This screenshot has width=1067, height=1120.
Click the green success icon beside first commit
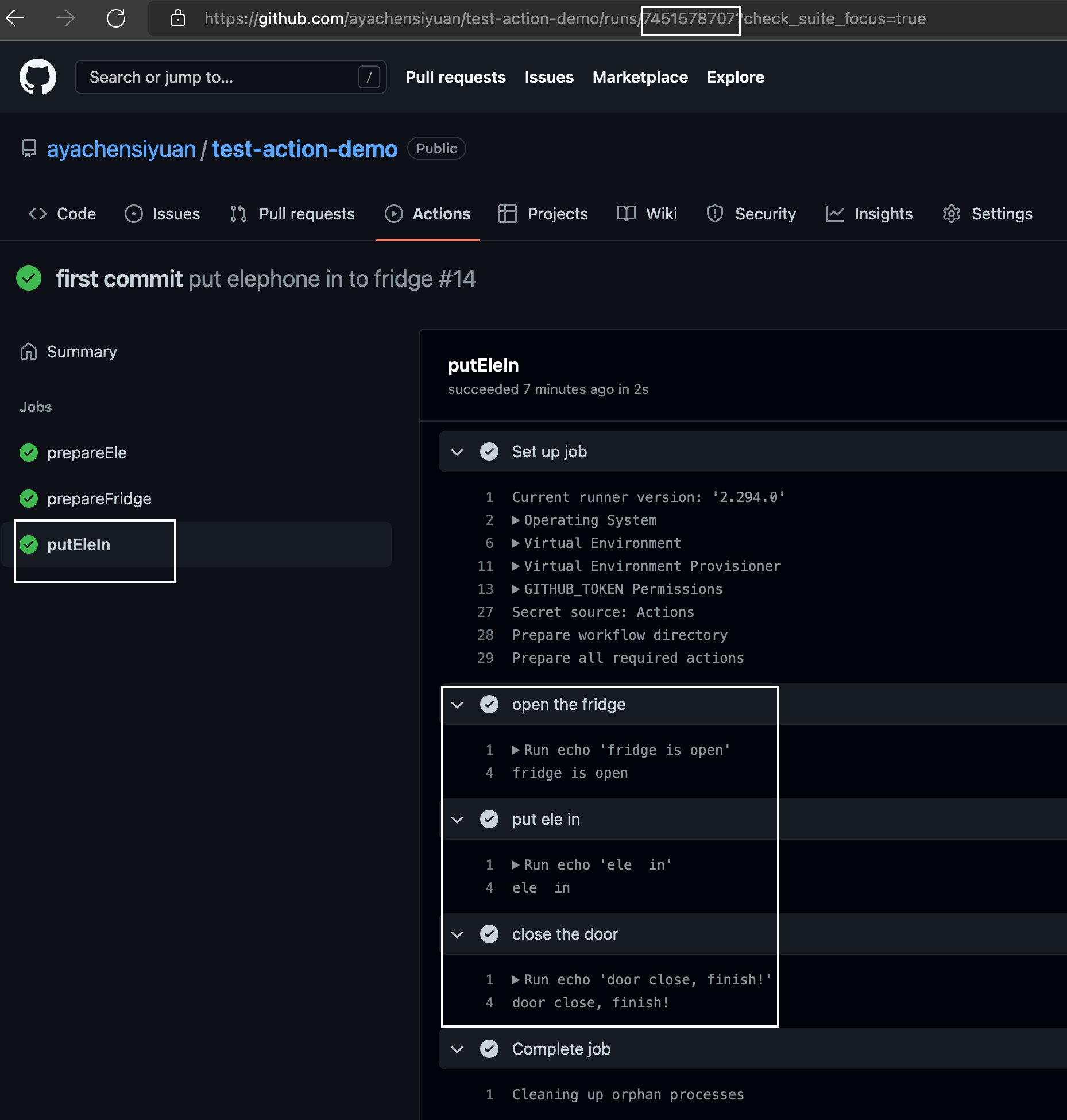29,278
